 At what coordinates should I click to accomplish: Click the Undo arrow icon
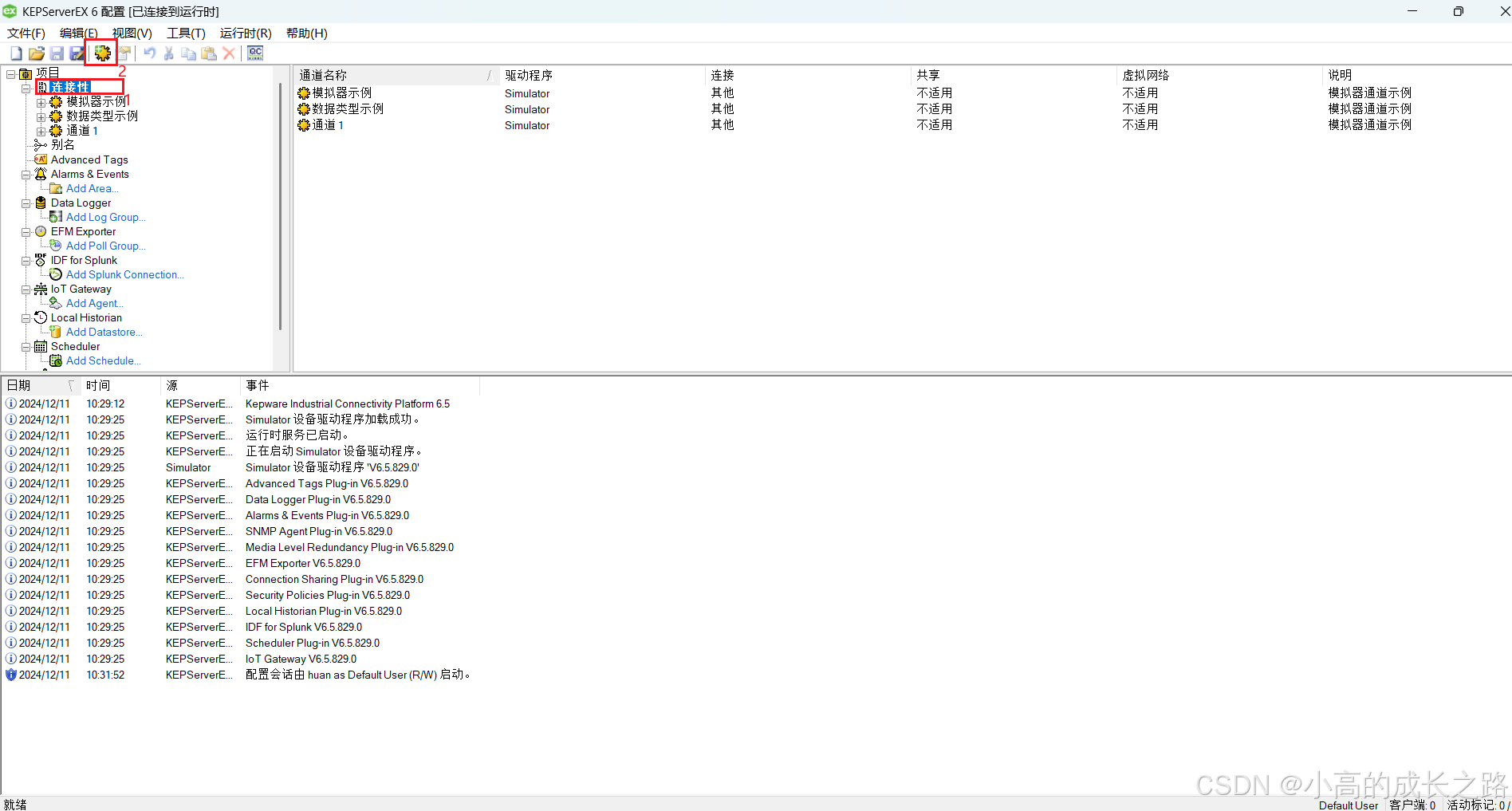149,53
